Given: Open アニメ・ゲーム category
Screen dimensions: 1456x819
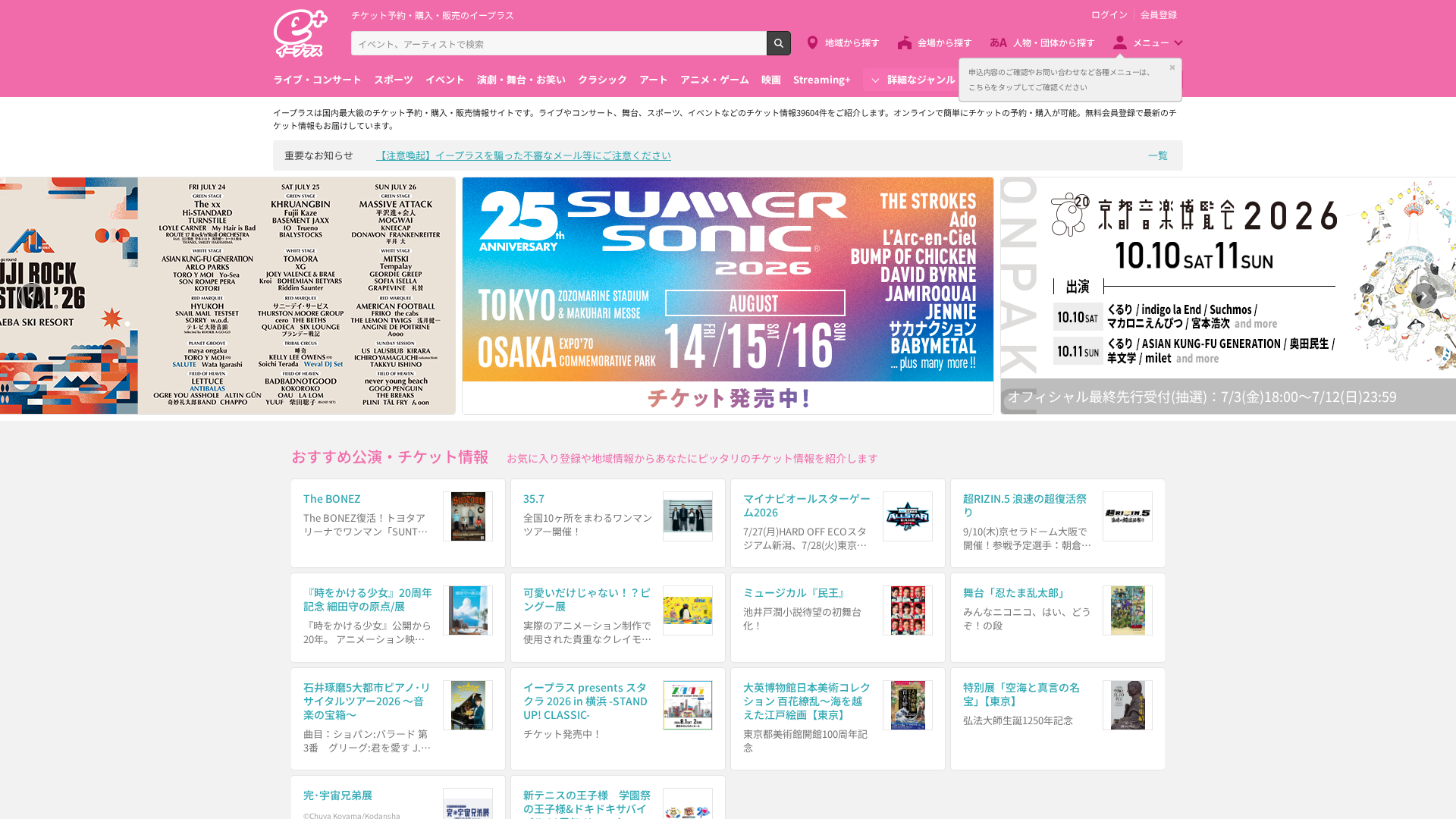Looking at the screenshot, I should (x=714, y=80).
